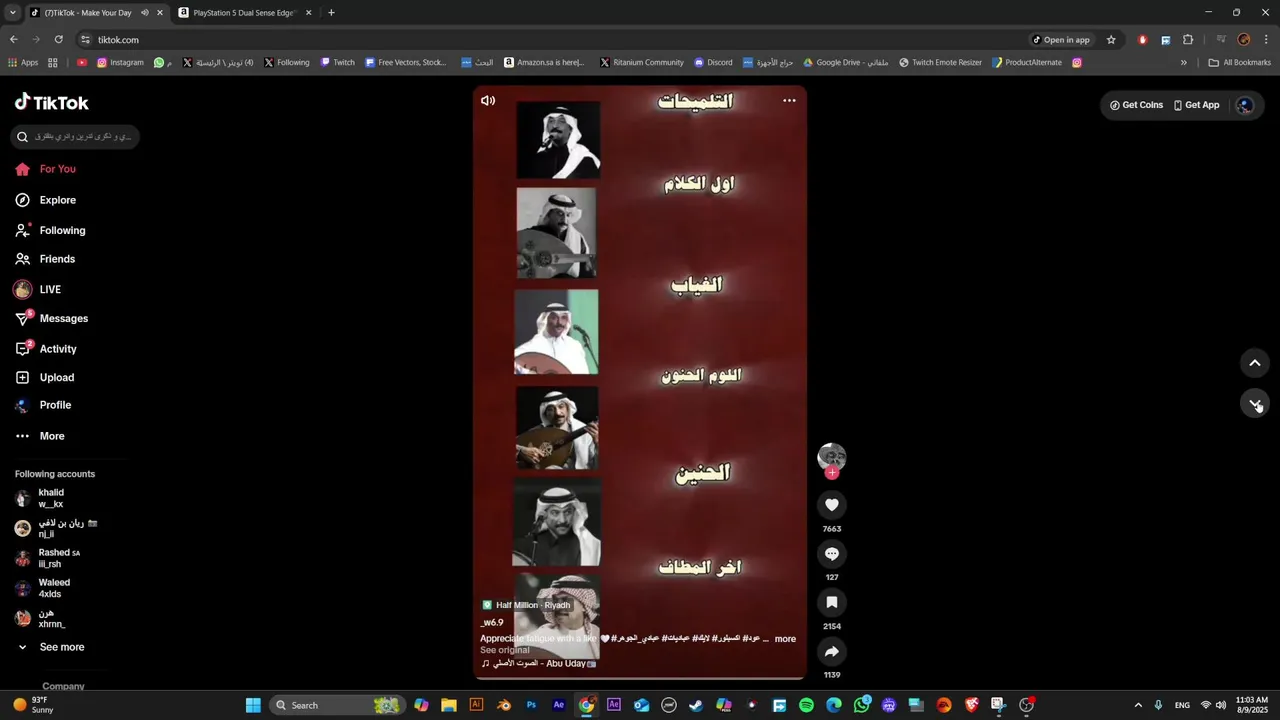
Task: Open the More sidebar menu
Action: 40,436
